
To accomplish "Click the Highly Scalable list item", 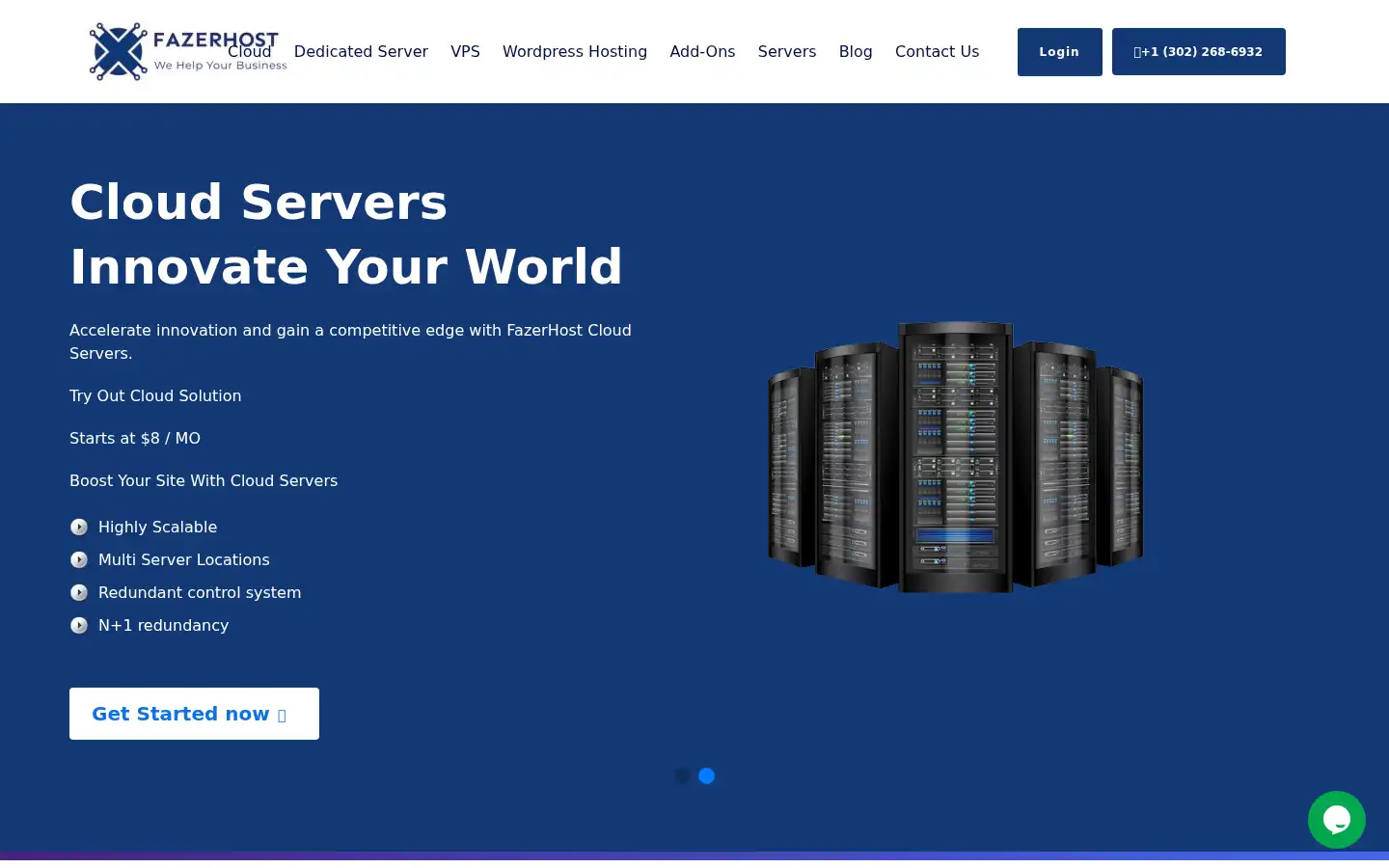I will (x=157, y=527).
